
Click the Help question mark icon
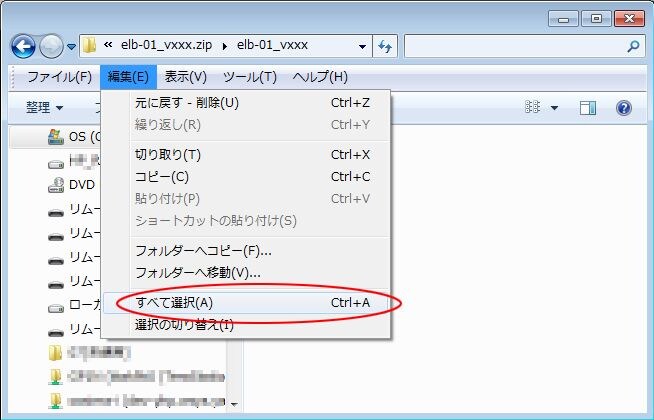pos(624,107)
